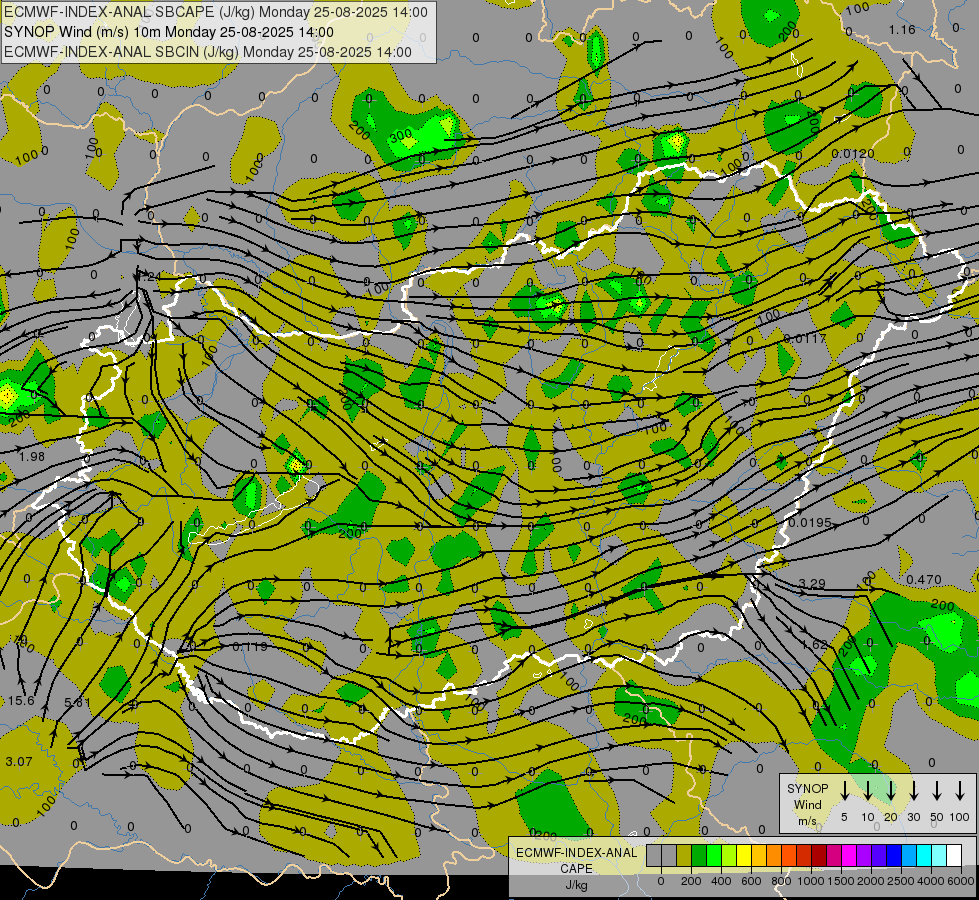Click the map value '1.98'
Viewport: 979px width, 900px height.
click(x=32, y=457)
